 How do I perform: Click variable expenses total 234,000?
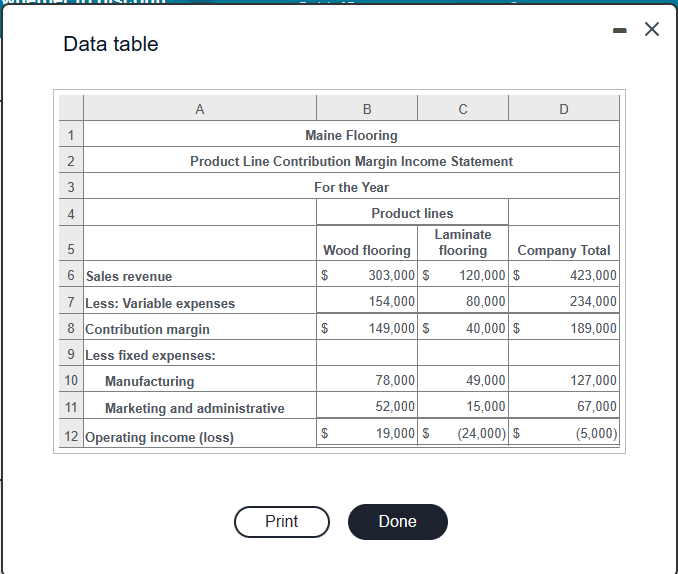[593, 301]
